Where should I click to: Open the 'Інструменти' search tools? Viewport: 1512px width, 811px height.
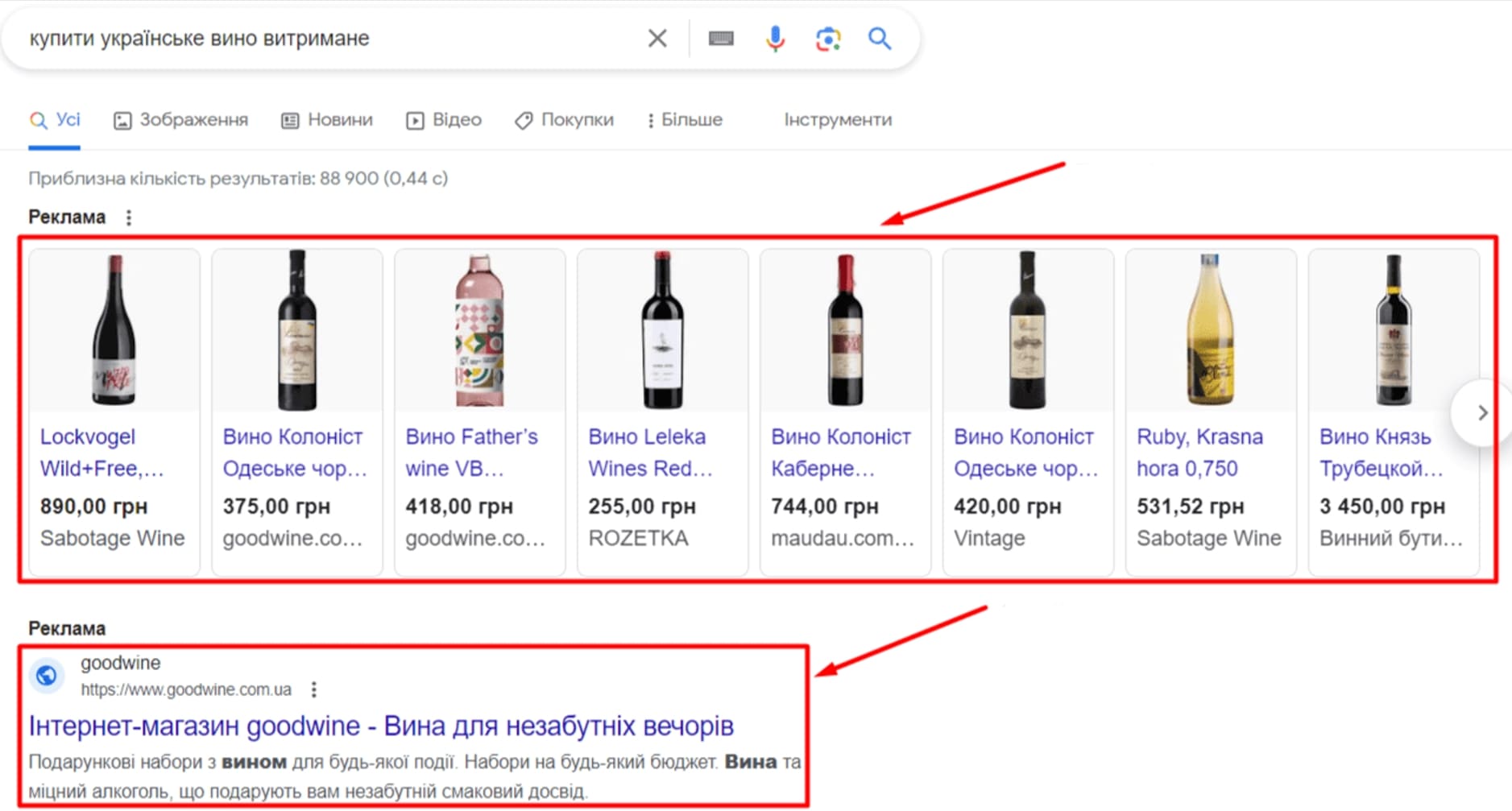(838, 119)
